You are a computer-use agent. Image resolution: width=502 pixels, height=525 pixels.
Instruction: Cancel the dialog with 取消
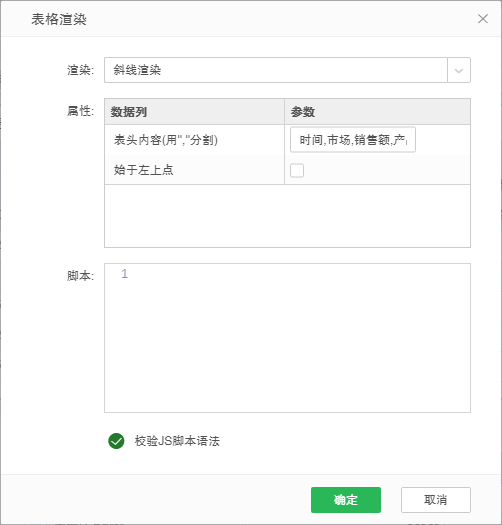click(x=436, y=500)
